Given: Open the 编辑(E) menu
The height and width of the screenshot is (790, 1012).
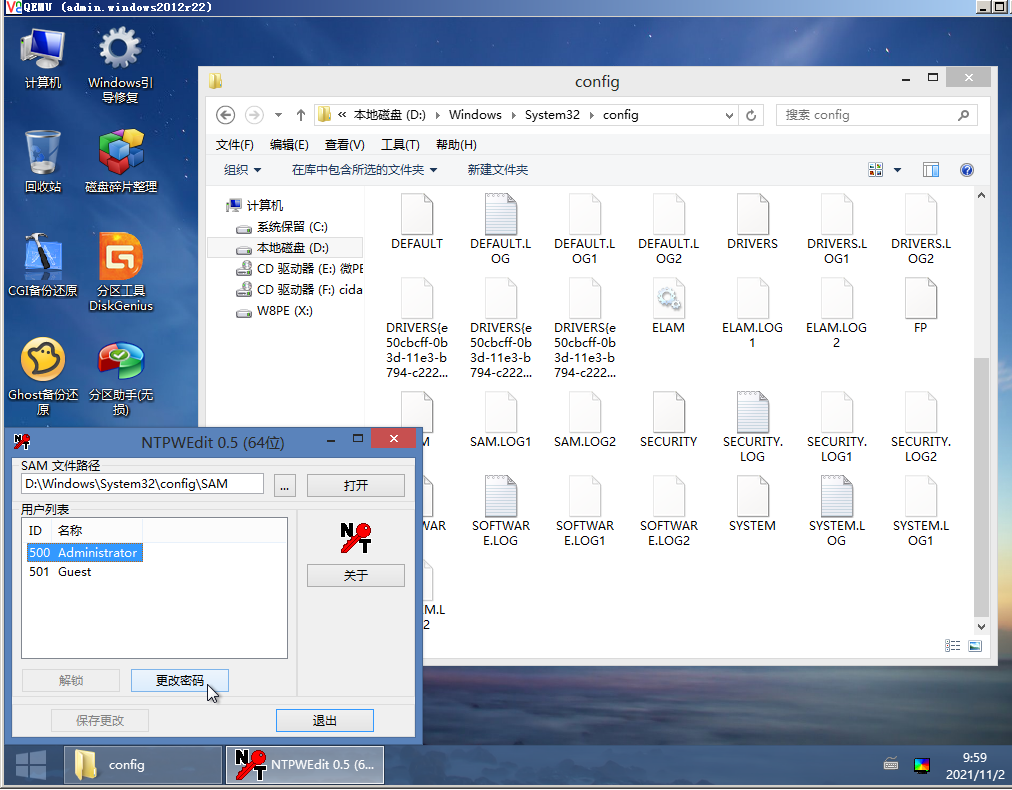Looking at the screenshot, I should [289, 145].
